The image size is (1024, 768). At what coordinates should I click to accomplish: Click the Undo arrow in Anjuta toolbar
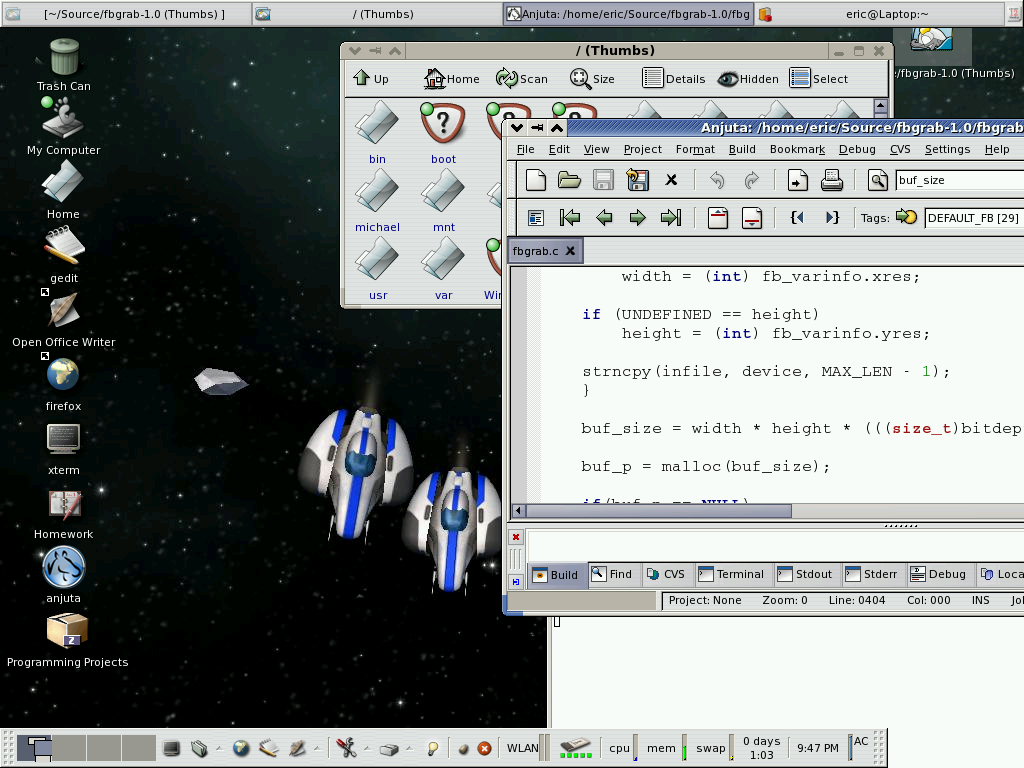coord(718,180)
